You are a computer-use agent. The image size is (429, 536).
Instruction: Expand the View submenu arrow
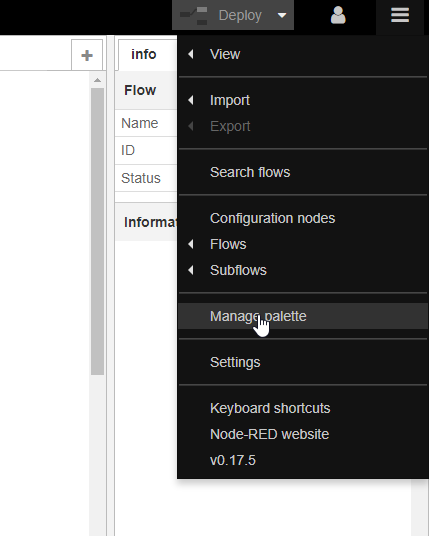[191, 54]
